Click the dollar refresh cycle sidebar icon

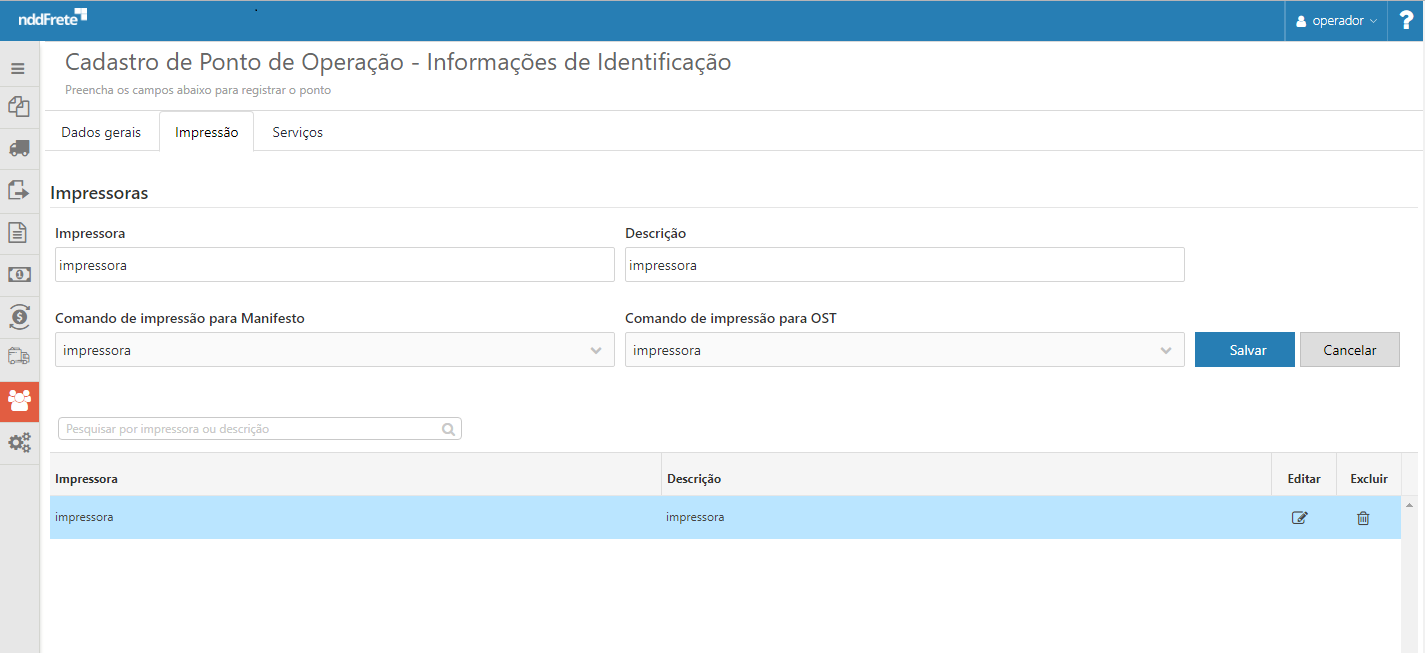(x=19, y=316)
